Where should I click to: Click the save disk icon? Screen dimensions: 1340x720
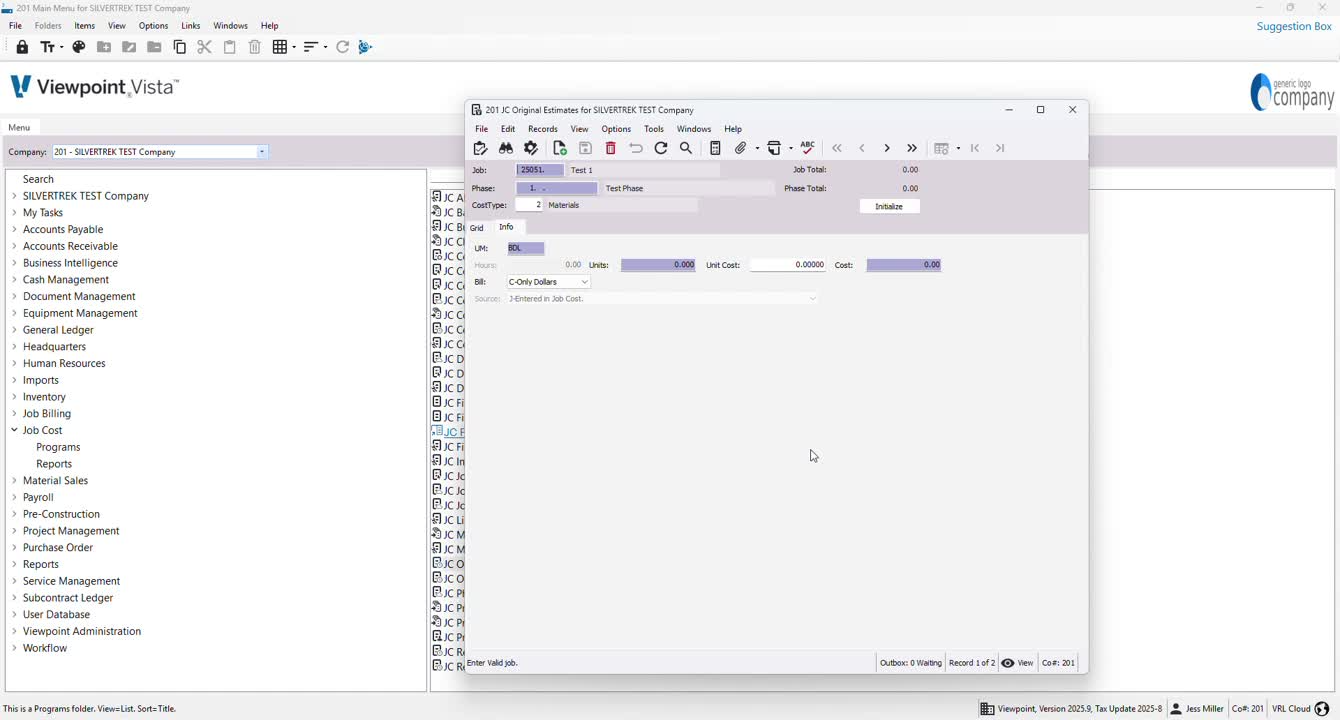point(585,148)
